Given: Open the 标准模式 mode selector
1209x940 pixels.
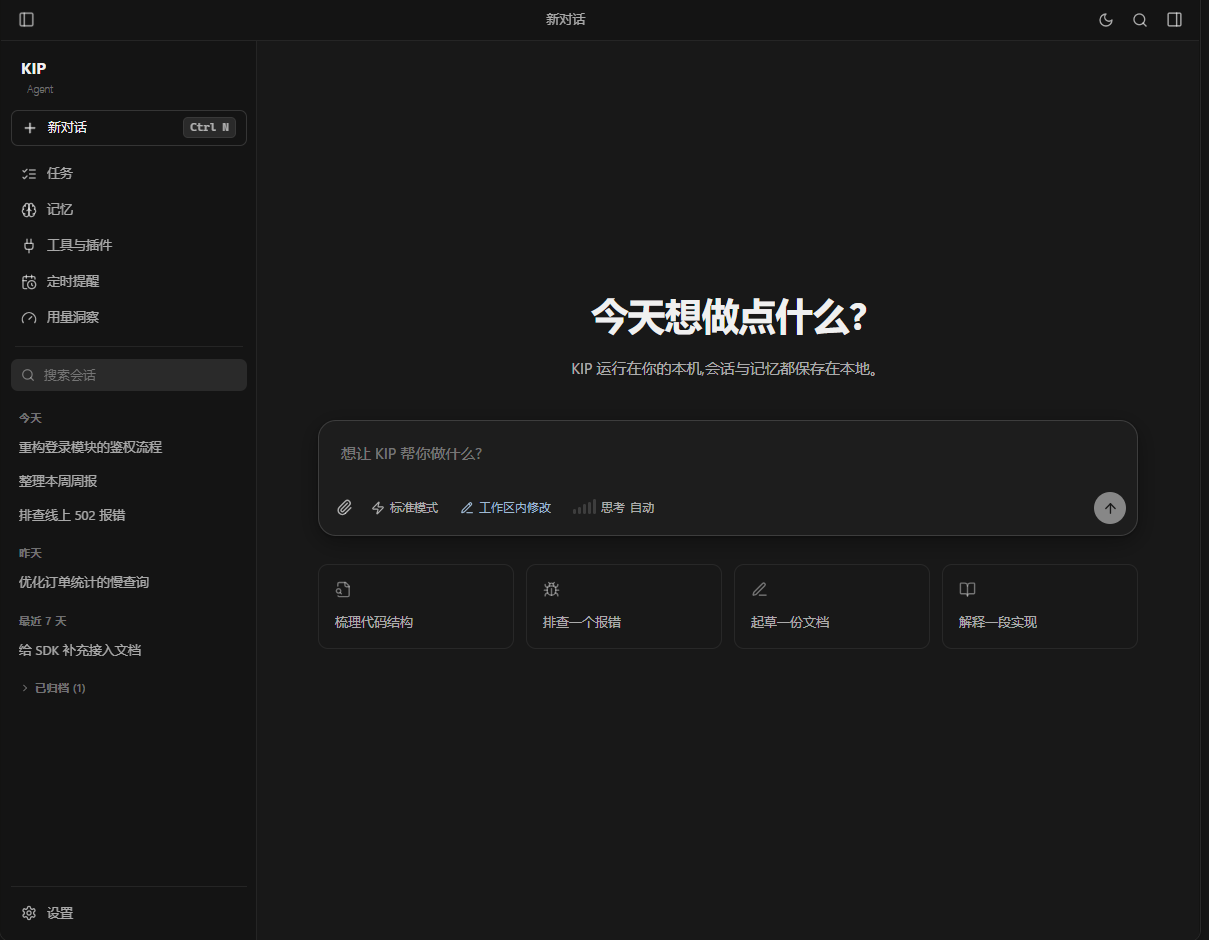Looking at the screenshot, I should 405,508.
